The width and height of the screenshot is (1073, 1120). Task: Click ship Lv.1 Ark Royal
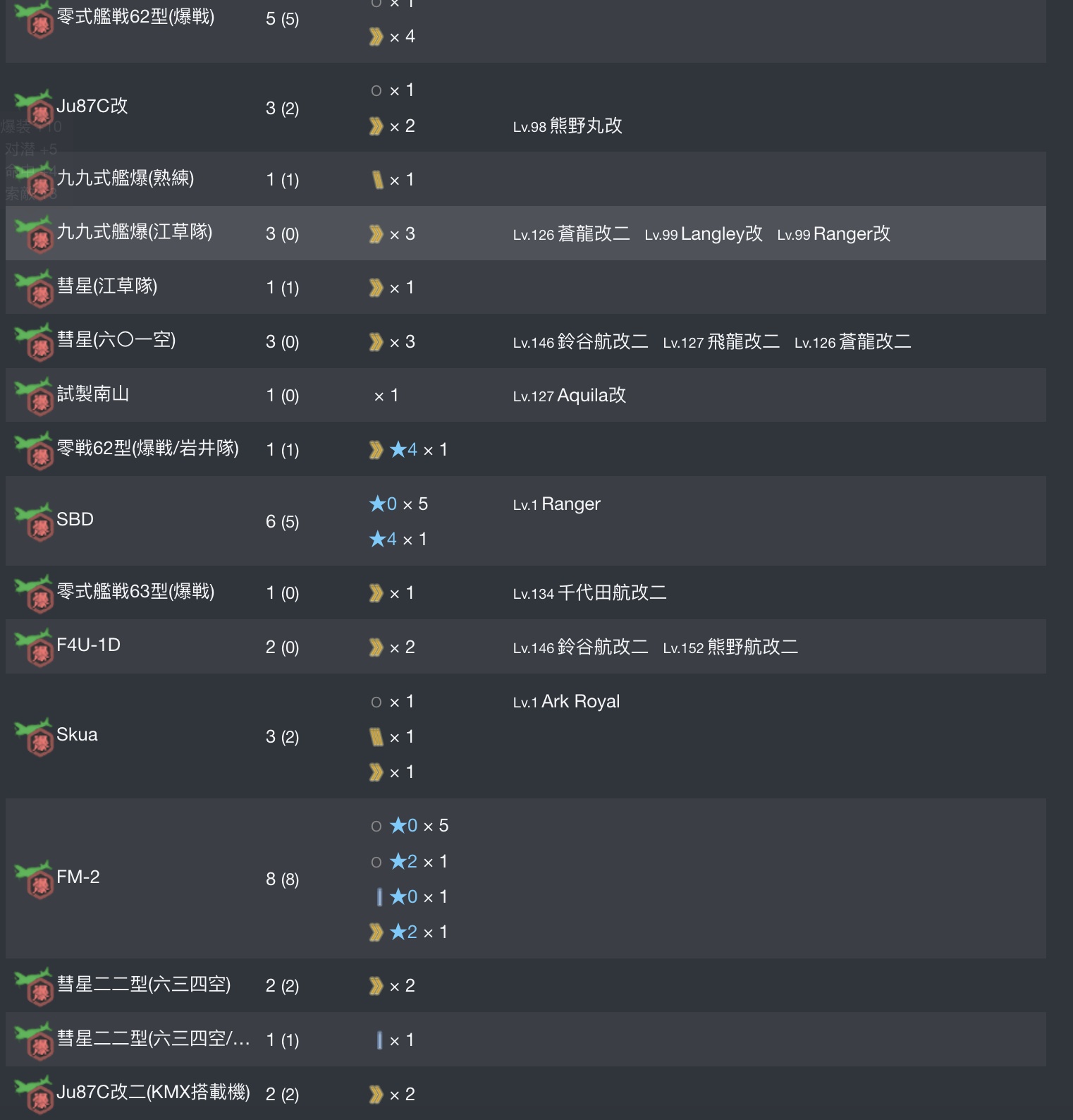[x=567, y=702]
